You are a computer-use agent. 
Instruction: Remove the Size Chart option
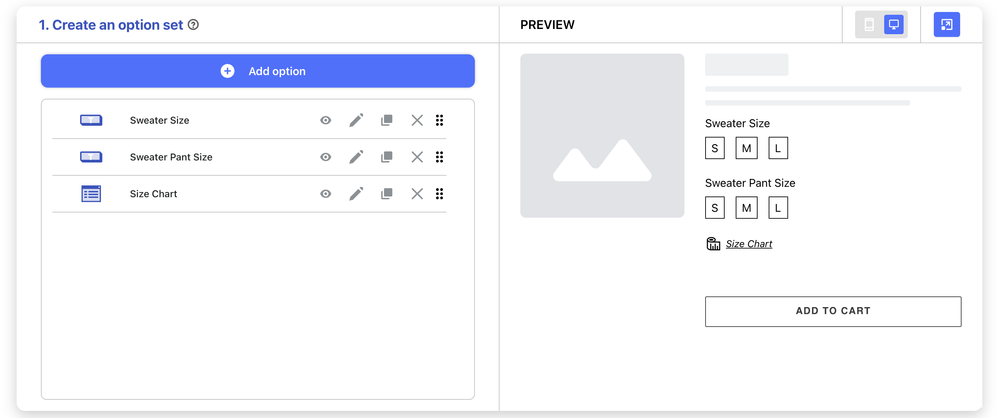(x=417, y=194)
